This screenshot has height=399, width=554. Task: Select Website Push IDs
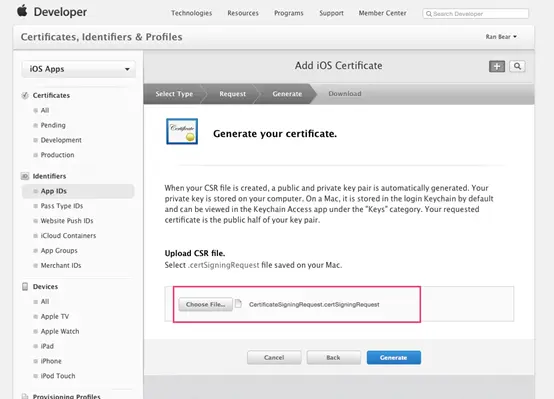click(x=67, y=221)
